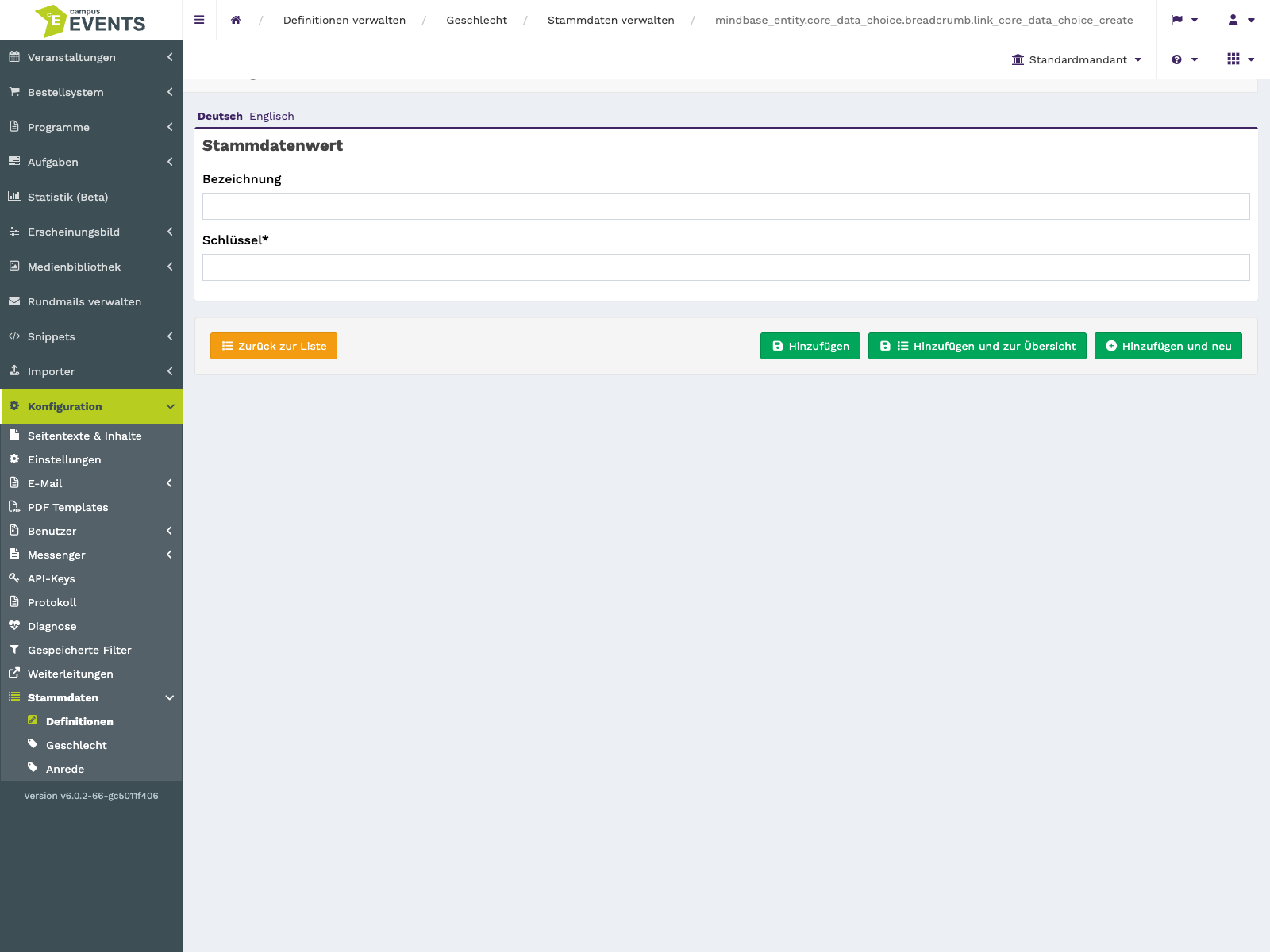1270x952 pixels.
Task: Collapse the Stammdaten submenu chevron
Action: 169,697
